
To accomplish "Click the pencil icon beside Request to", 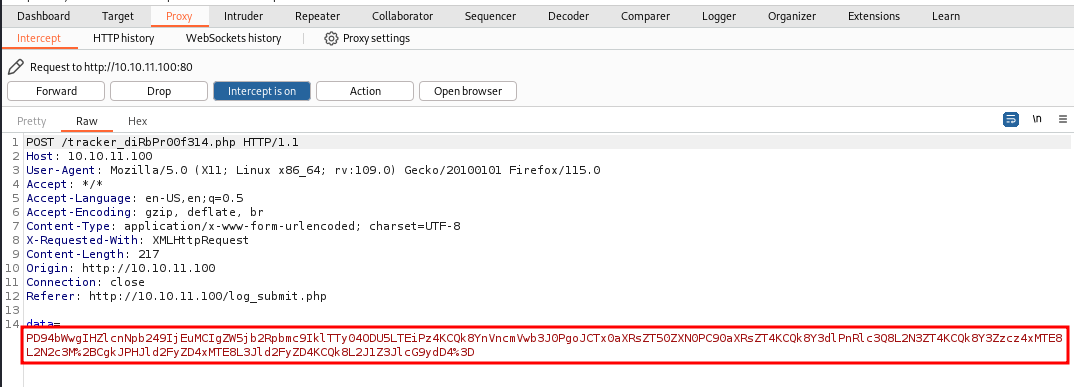I will (16, 67).
